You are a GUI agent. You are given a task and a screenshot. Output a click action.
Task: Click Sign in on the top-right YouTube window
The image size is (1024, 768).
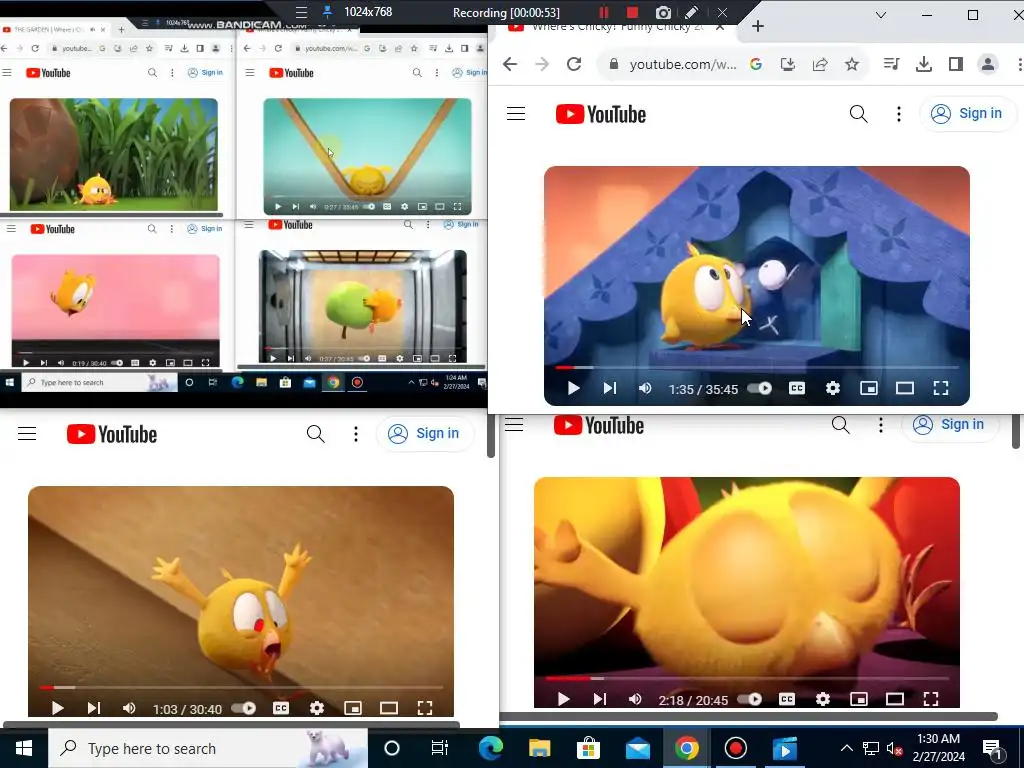click(968, 114)
